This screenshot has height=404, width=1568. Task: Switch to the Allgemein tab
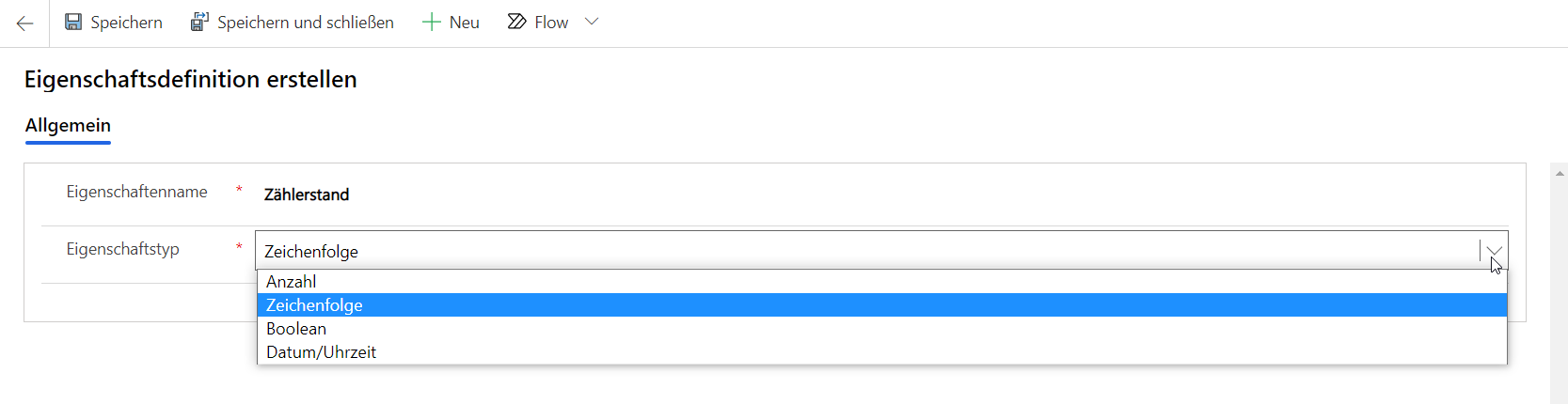point(68,126)
